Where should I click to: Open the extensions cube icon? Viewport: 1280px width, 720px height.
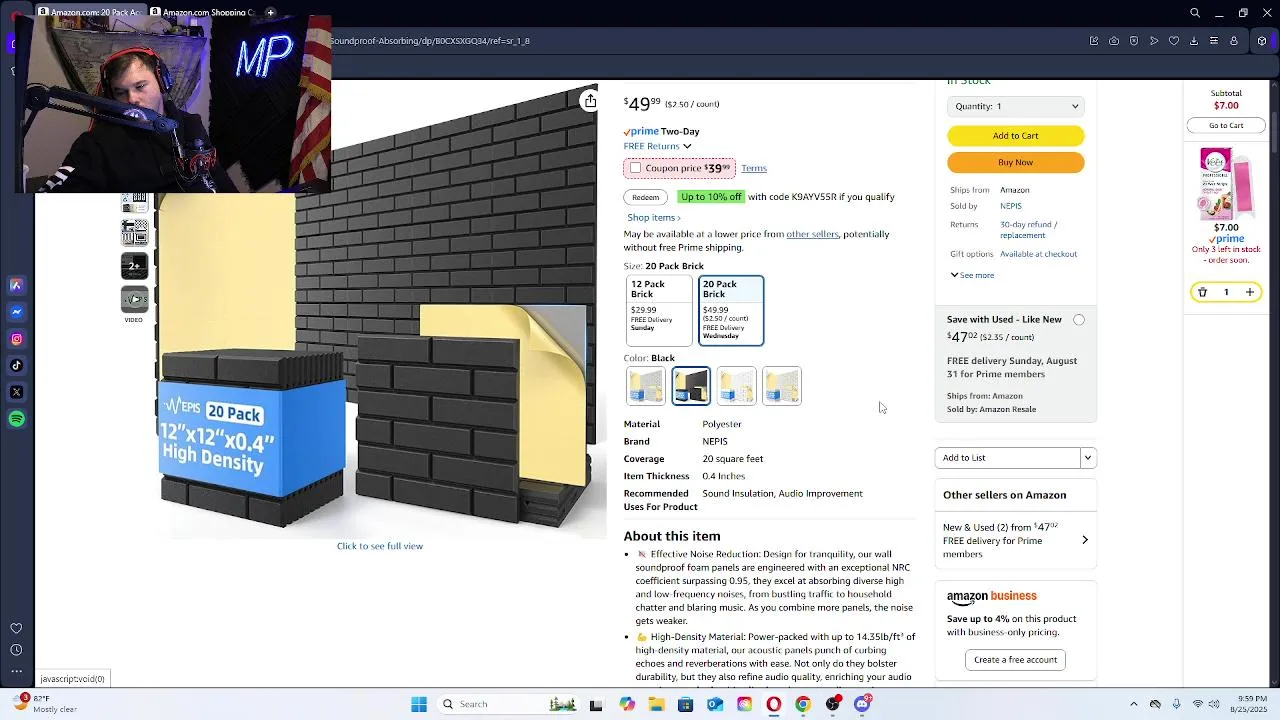click(1262, 41)
